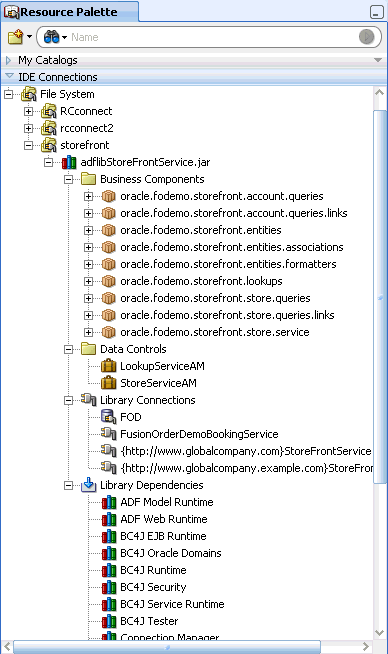Collapse the Library Dependencies node
The width and height of the screenshot is (388, 654).
pyautogui.click(x=68, y=485)
